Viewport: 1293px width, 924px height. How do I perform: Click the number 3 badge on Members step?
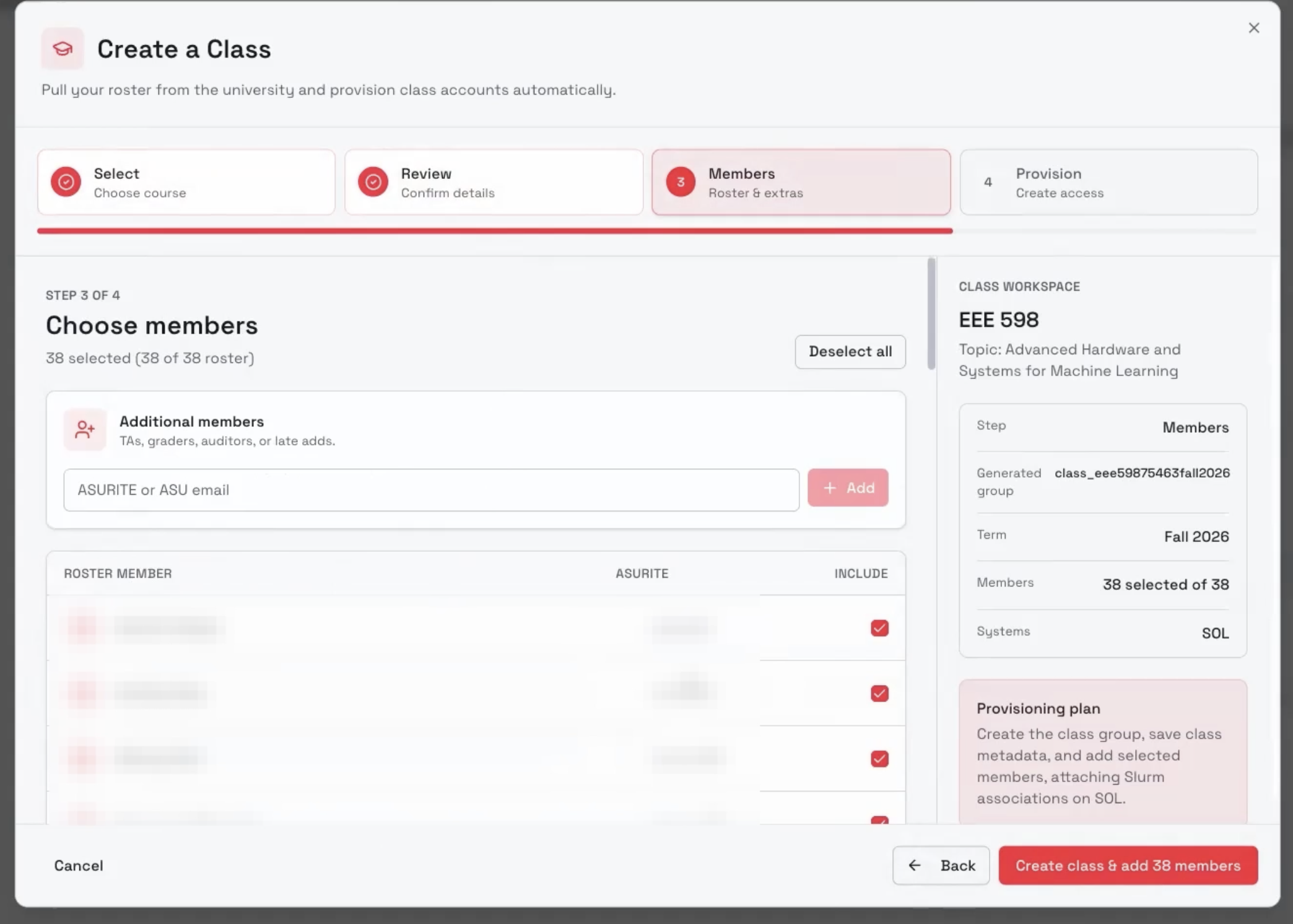coord(681,182)
